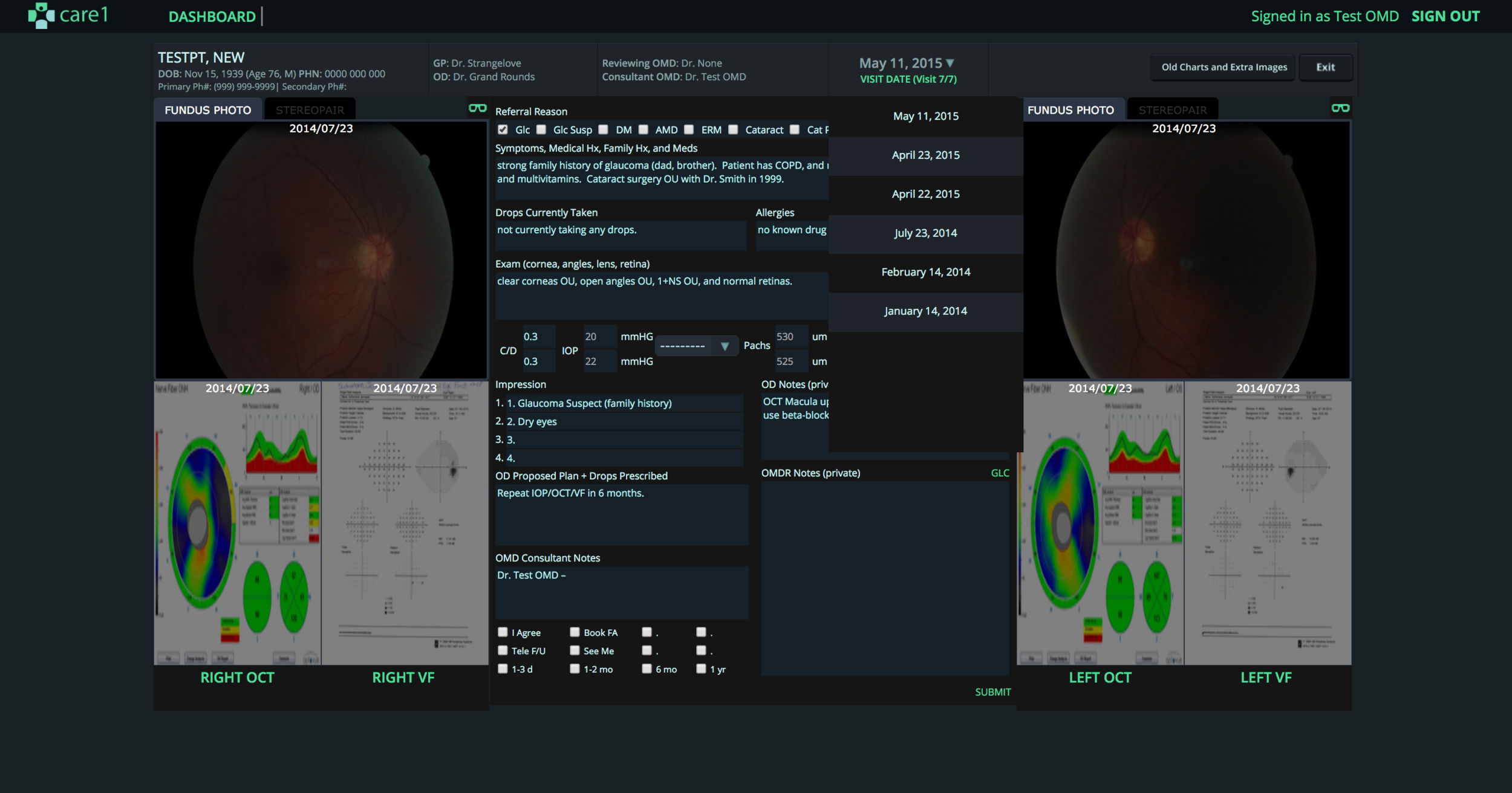
Task: Click Impression line 3 field
Action: tap(624, 439)
